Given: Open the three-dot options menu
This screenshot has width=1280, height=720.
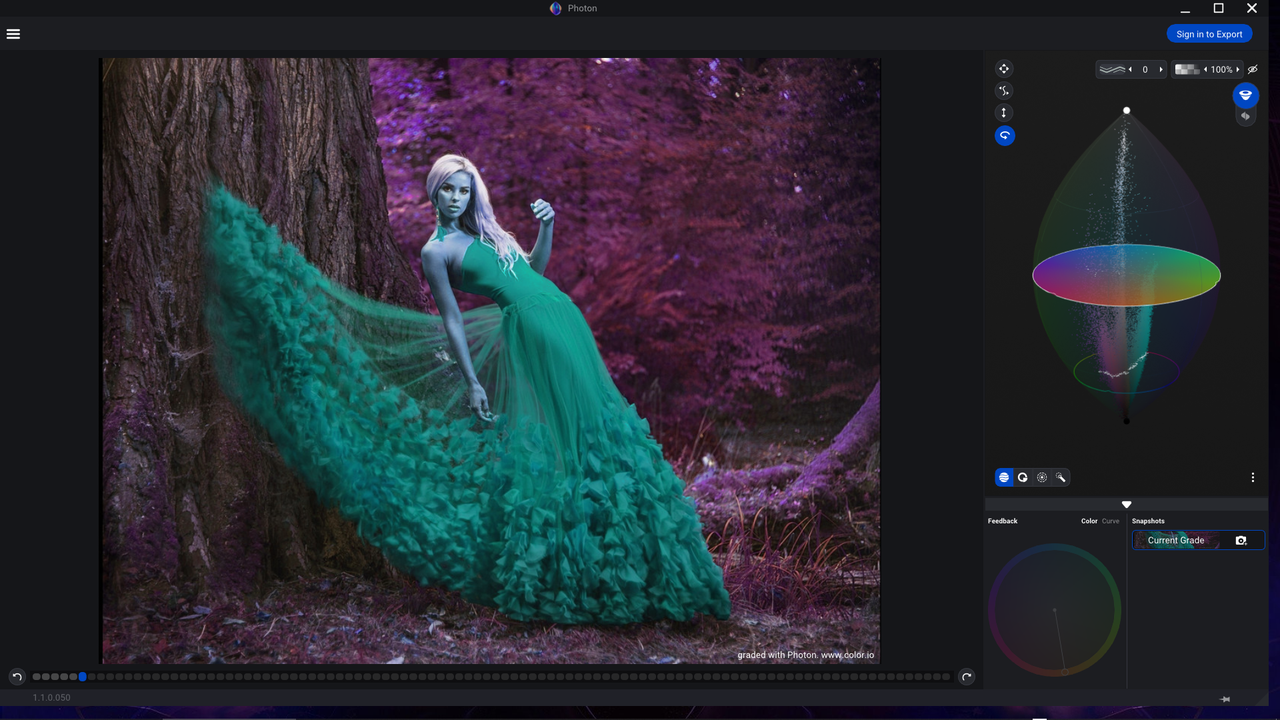Looking at the screenshot, I should pyautogui.click(x=1253, y=478).
